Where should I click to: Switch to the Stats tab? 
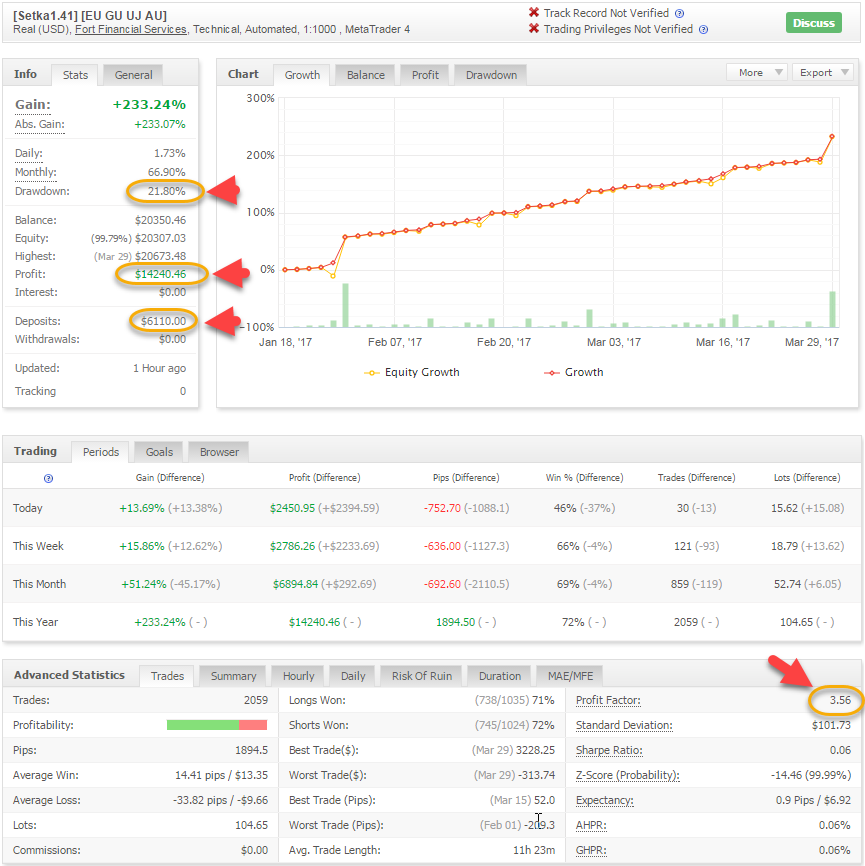click(75, 75)
